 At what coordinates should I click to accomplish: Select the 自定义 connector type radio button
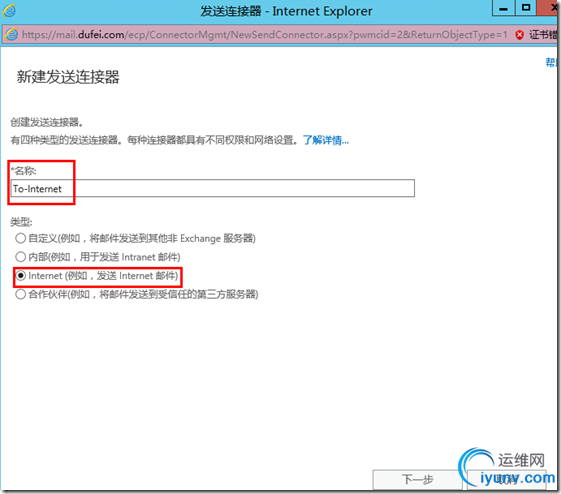coord(20,238)
